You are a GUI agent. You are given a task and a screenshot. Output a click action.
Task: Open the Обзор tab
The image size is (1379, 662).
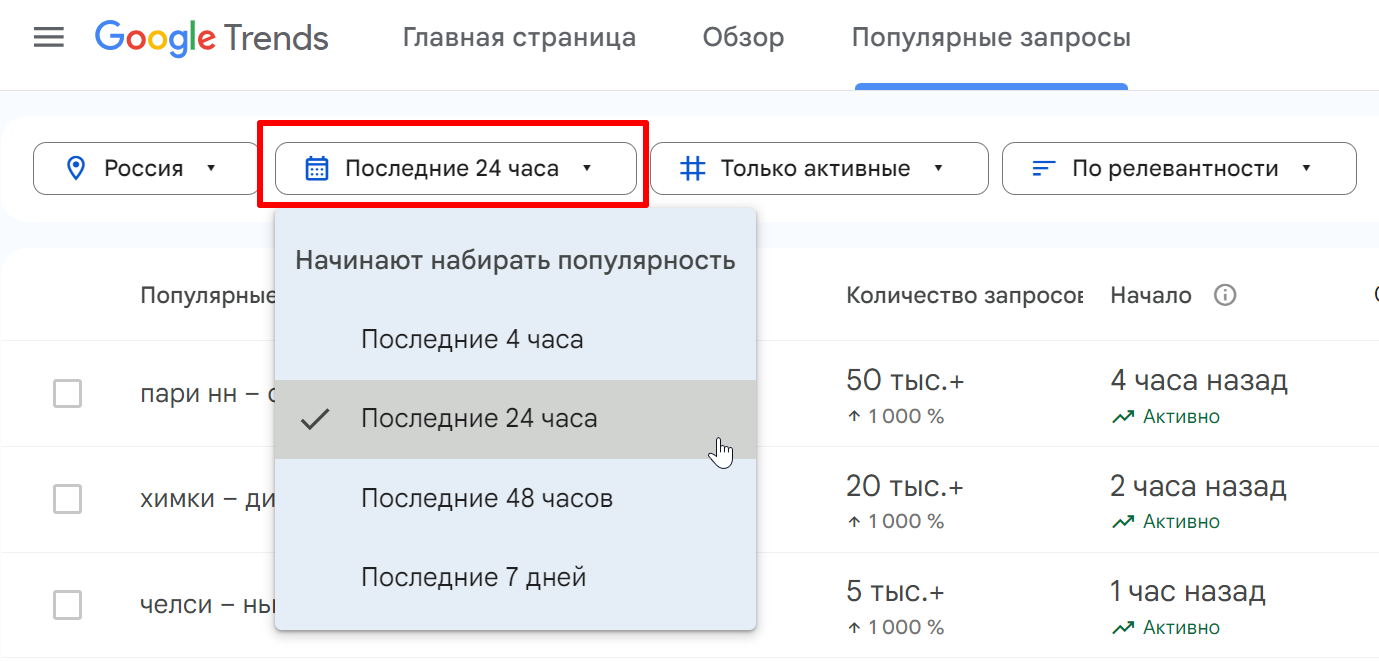pos(743,38)
